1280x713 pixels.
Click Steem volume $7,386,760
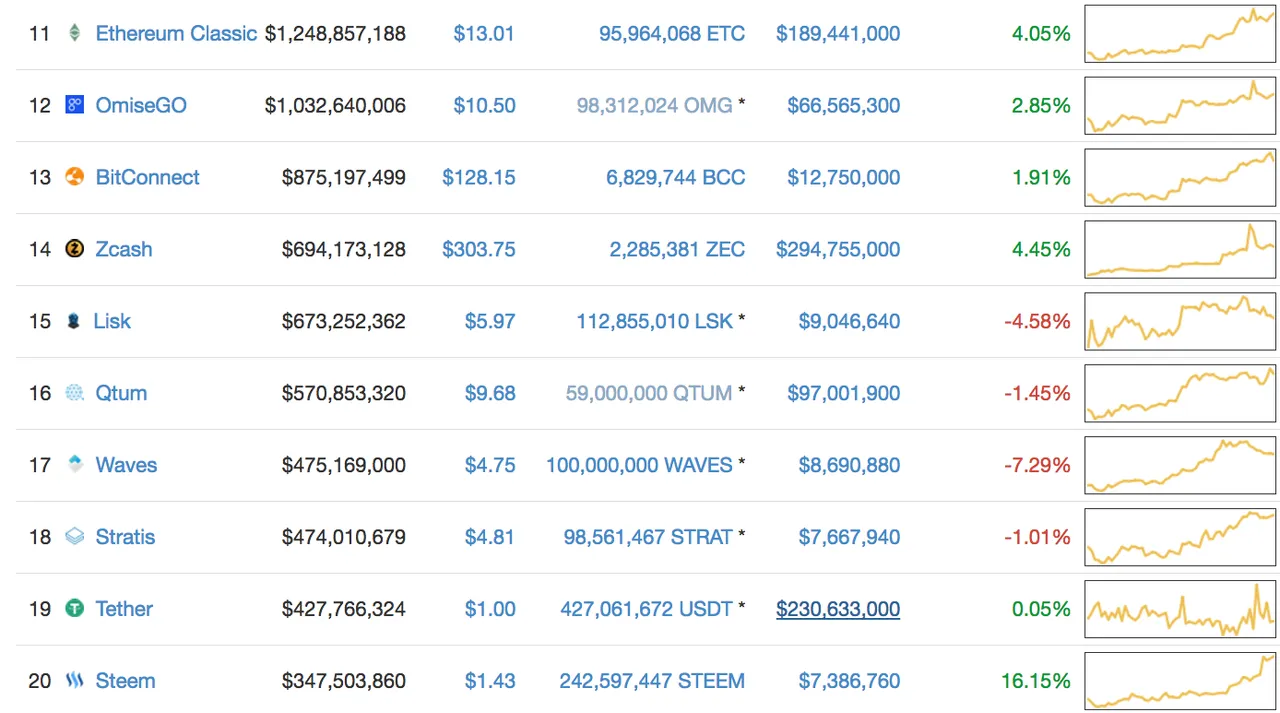point(849,681)
